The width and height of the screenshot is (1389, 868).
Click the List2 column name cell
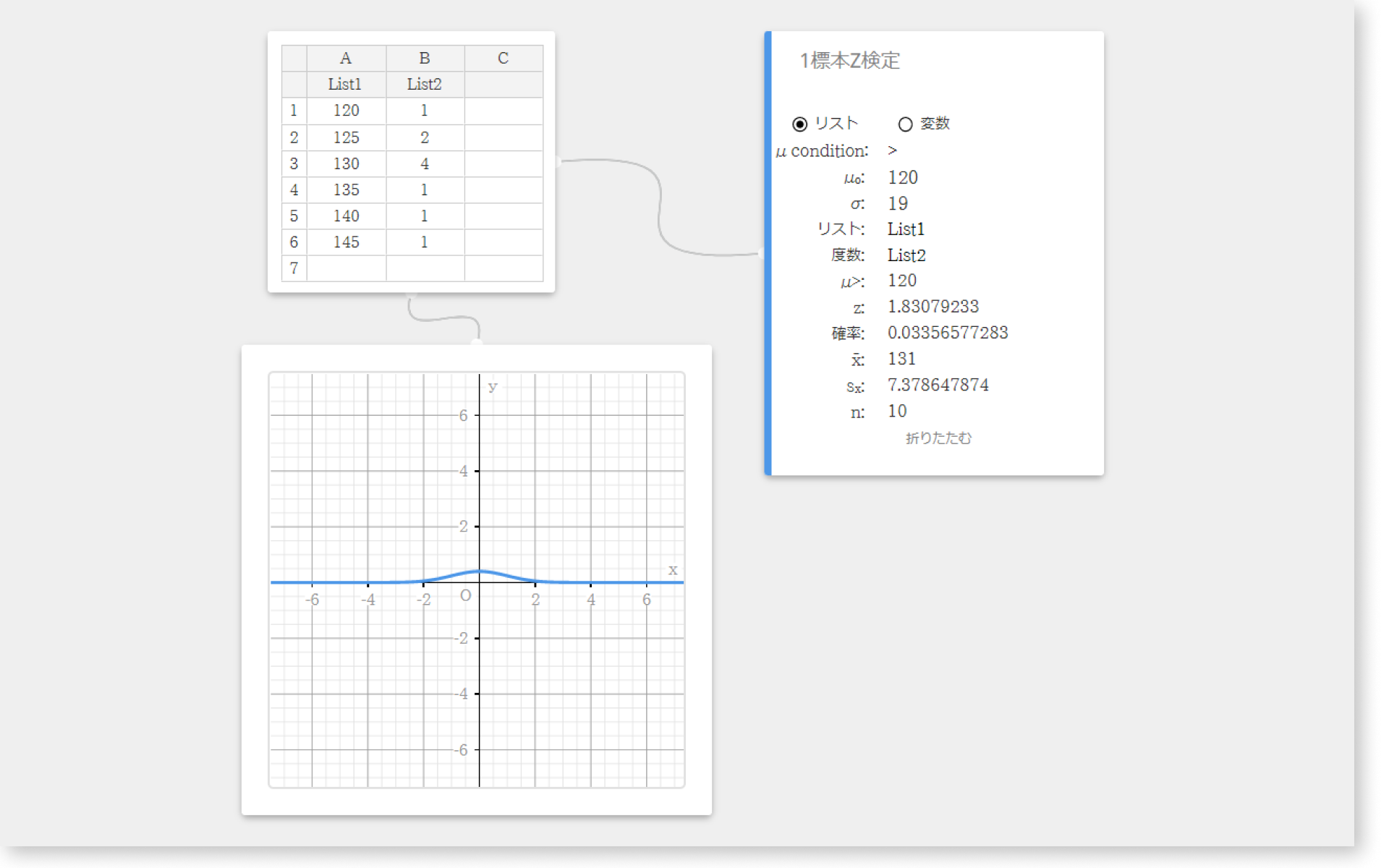pos(424,85)
